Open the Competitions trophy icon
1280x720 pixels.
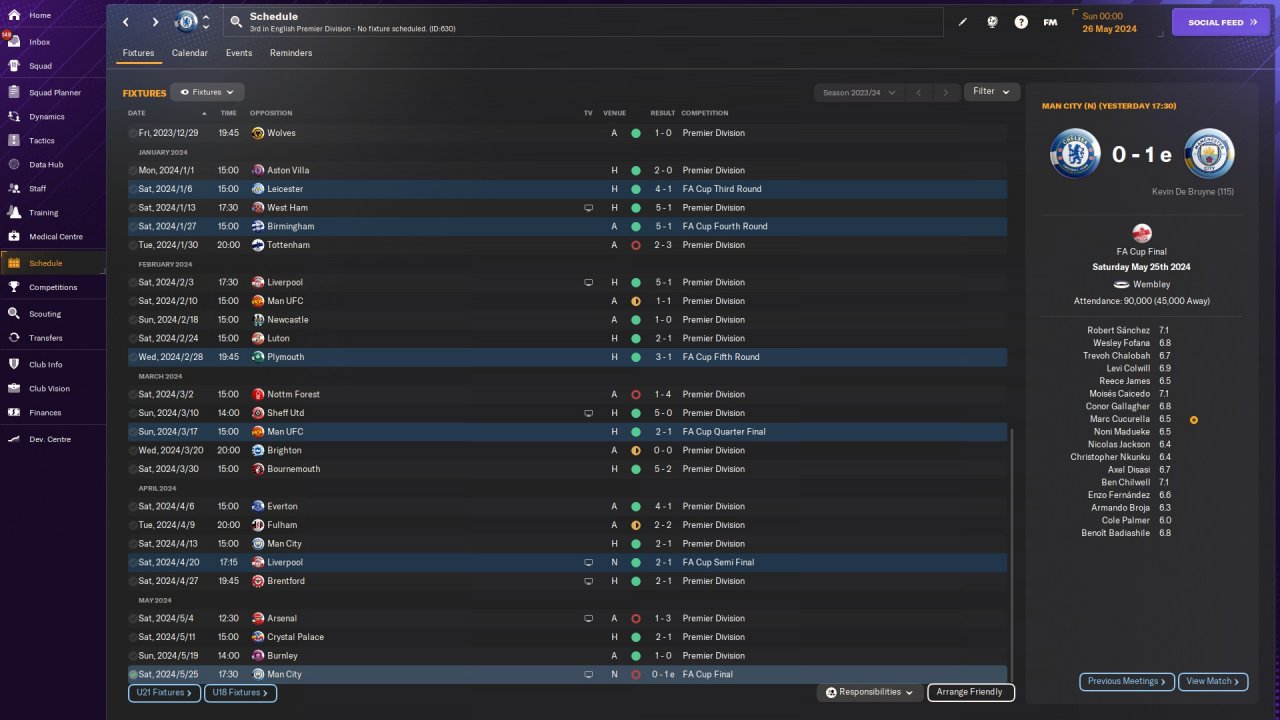[14, 287]
